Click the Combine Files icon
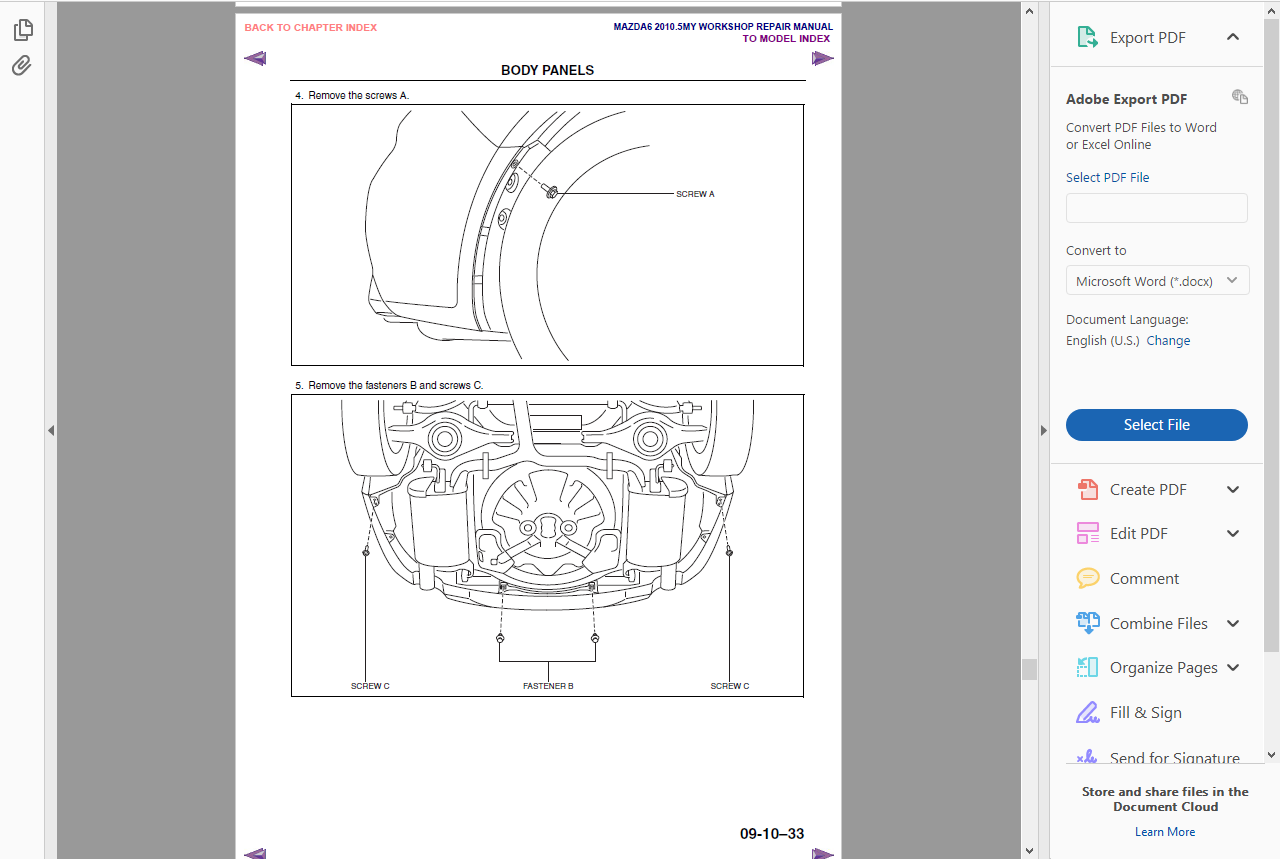Viewport: 1280px width, 859px height. (x=1087, y=623)
